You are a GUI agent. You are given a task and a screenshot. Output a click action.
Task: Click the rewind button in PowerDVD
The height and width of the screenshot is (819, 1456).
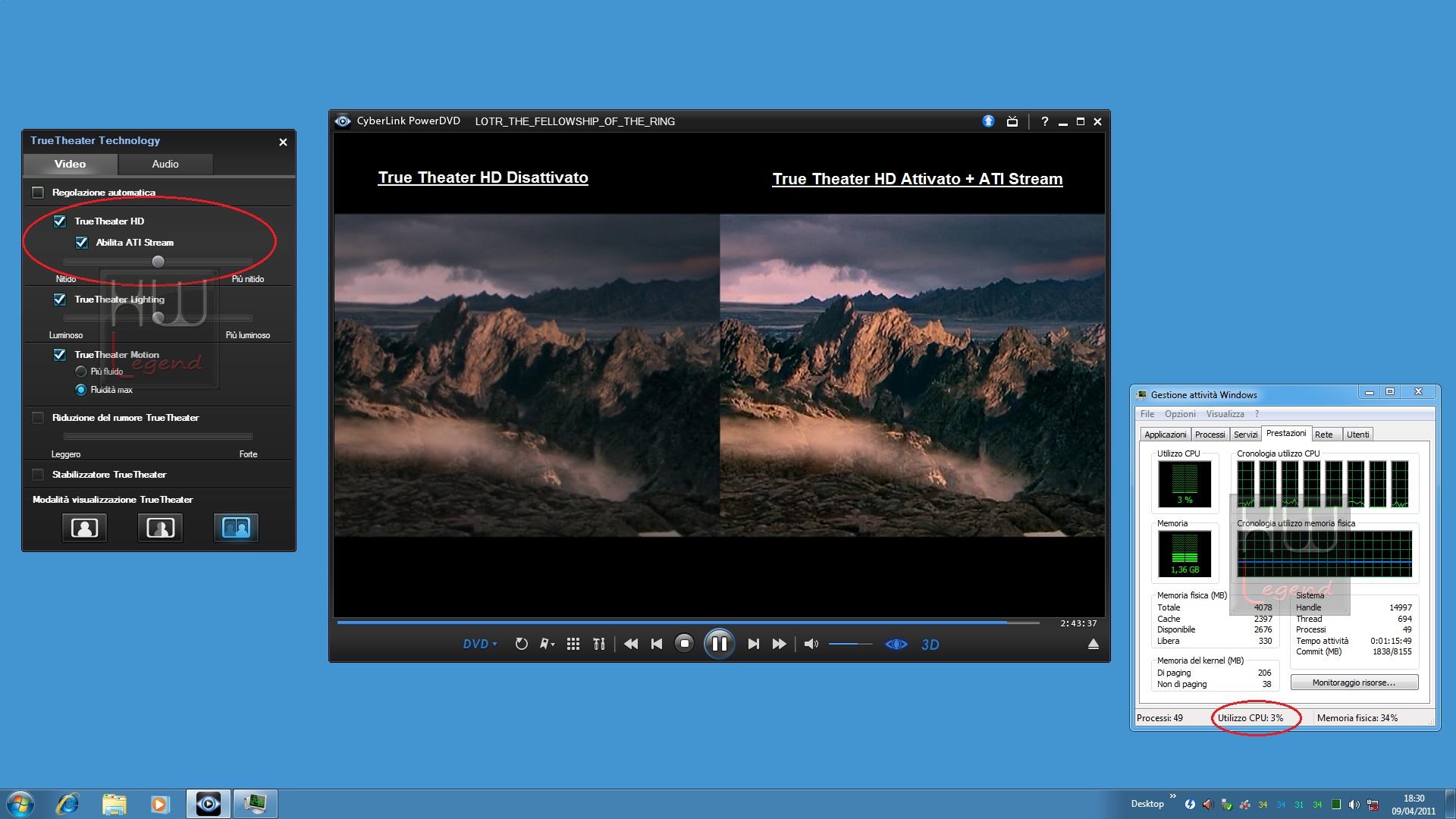point(631,644)
